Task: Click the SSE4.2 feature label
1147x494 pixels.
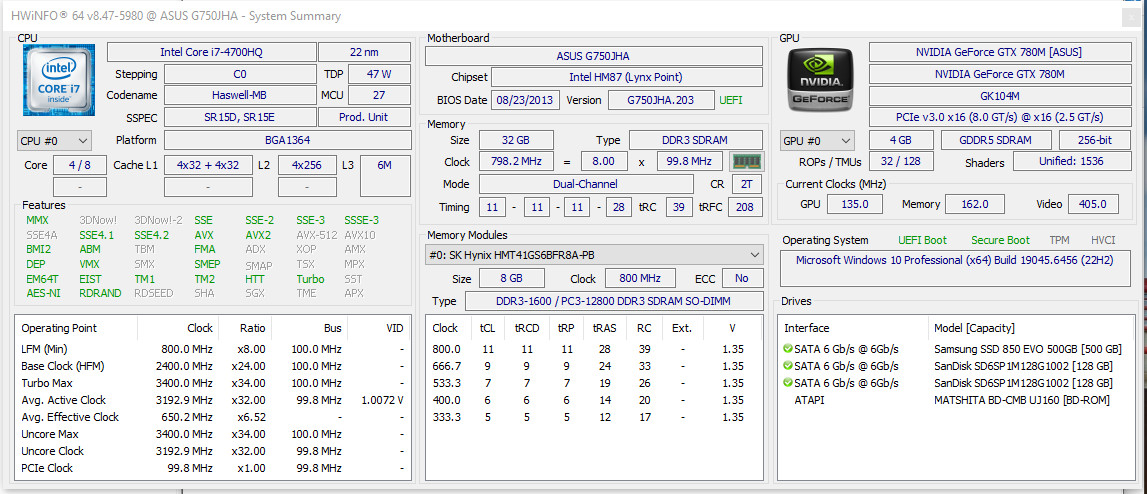Action: click(151, 235)
